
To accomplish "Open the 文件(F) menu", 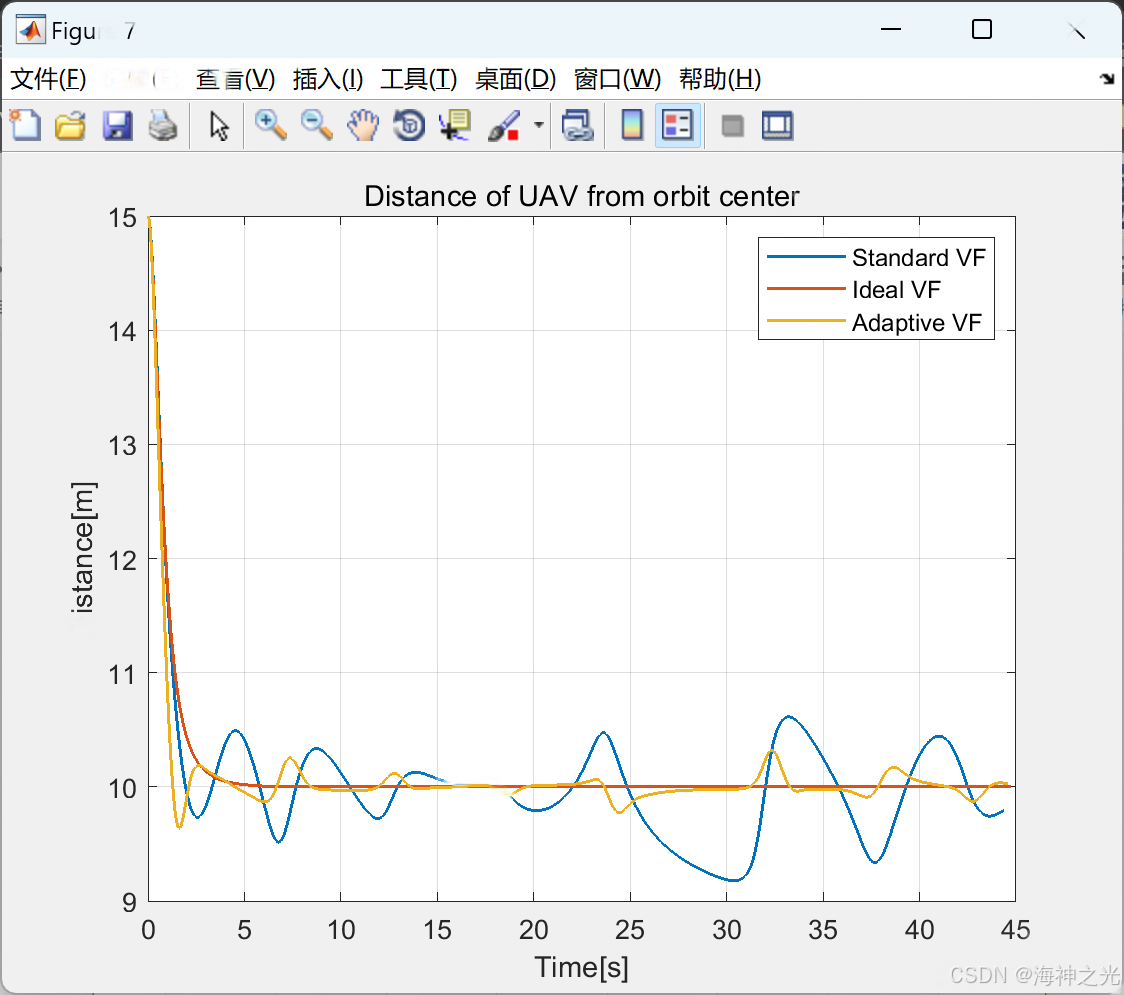I will pyautogui.click(x=48, y=79).
